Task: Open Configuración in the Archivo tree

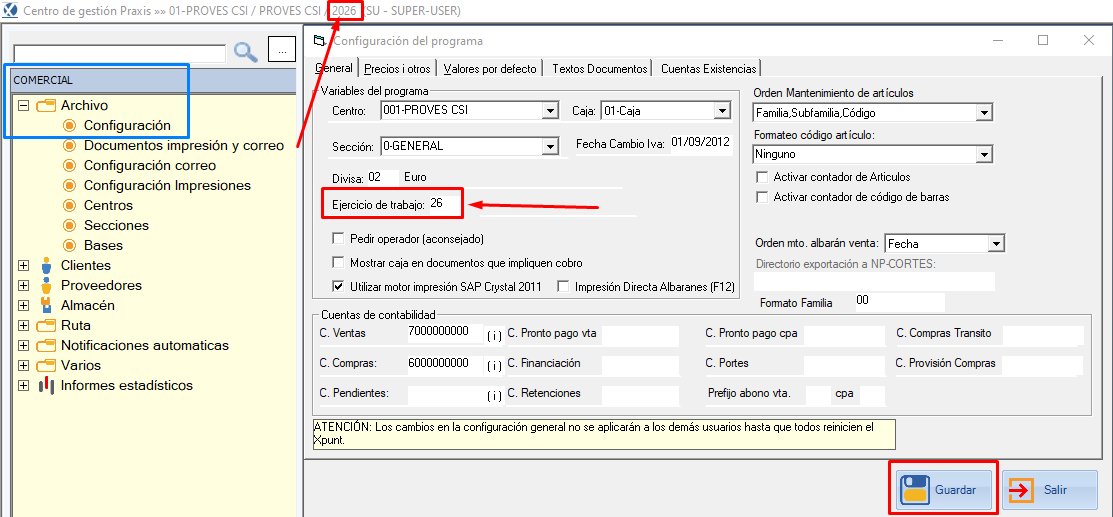Action: click(127, 125)
